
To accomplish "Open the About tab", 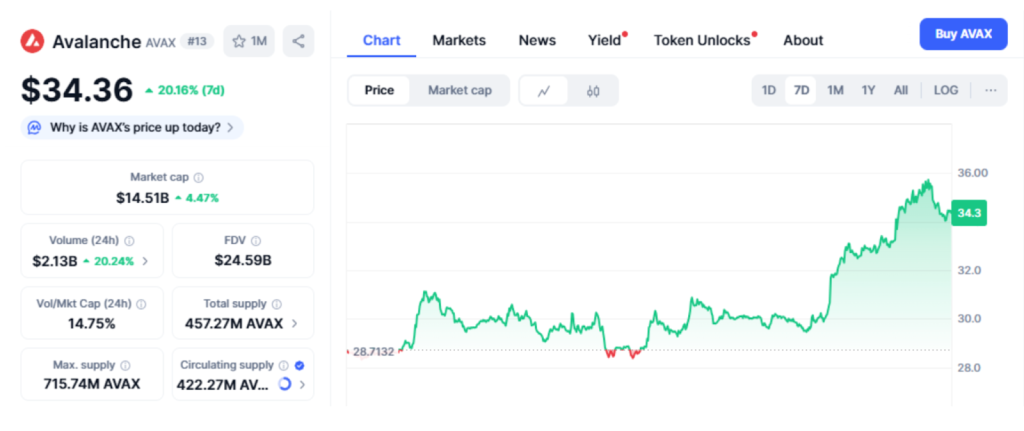I will (803, 40).
